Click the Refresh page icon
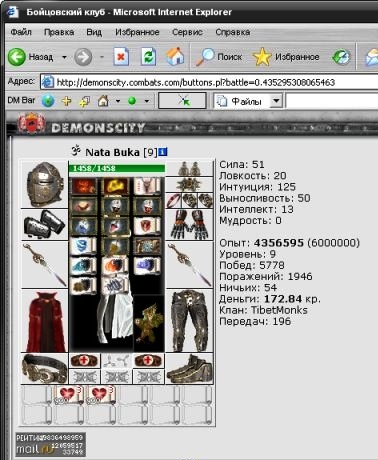 148,57
